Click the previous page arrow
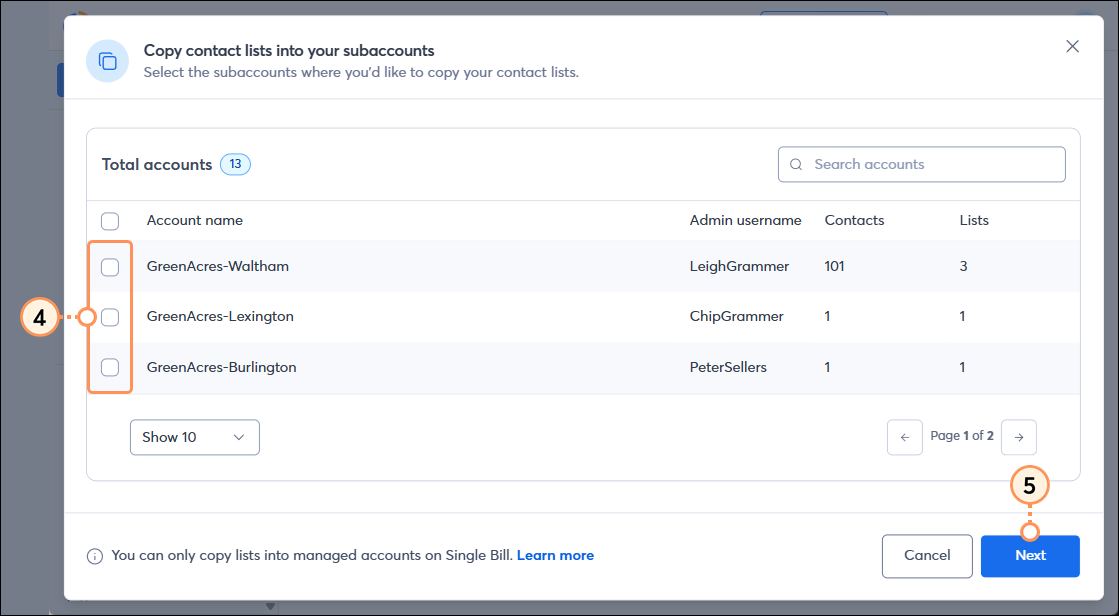 click(905, 437)
